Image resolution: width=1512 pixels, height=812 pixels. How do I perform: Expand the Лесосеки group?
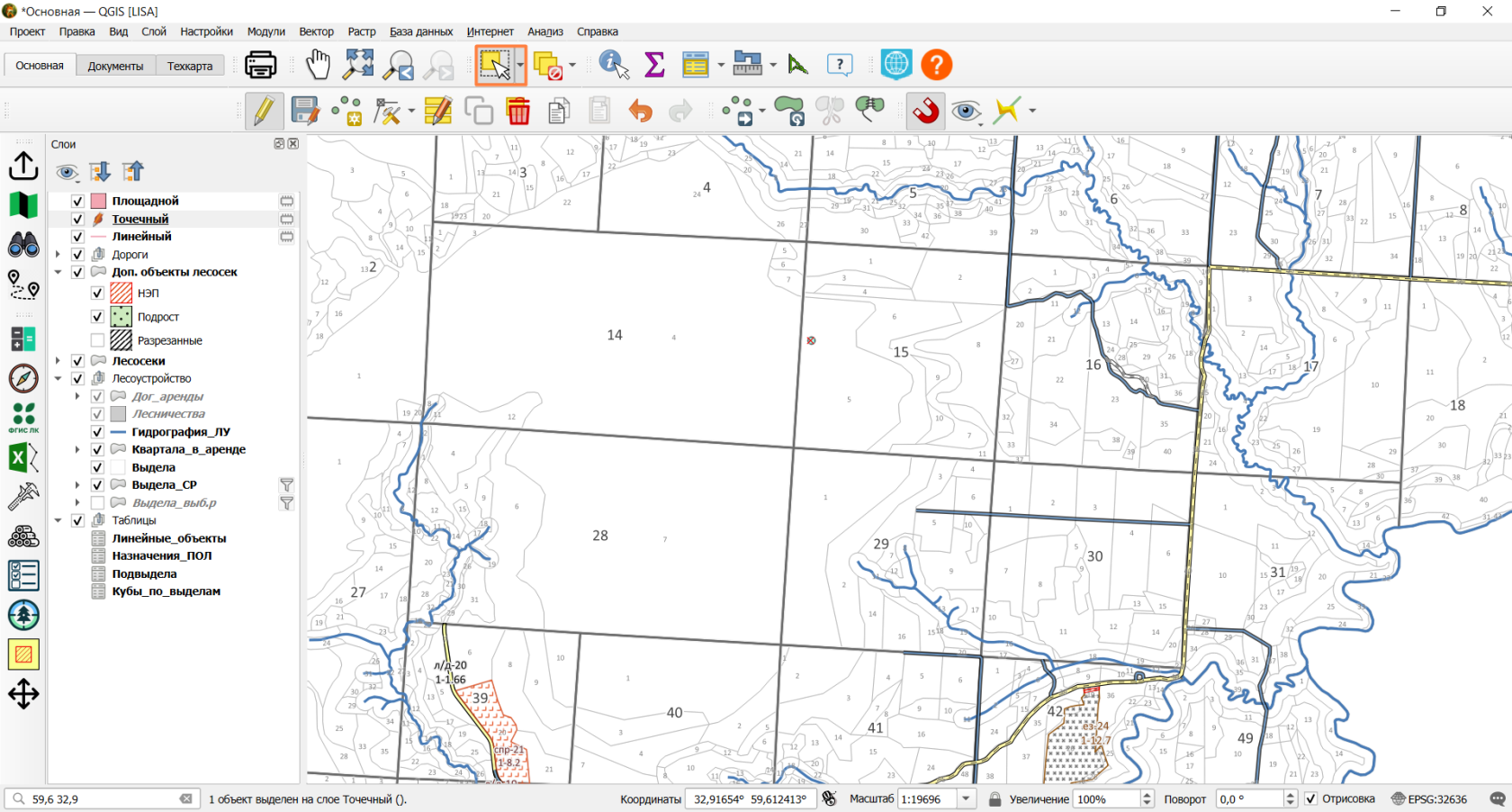(58, 361)
